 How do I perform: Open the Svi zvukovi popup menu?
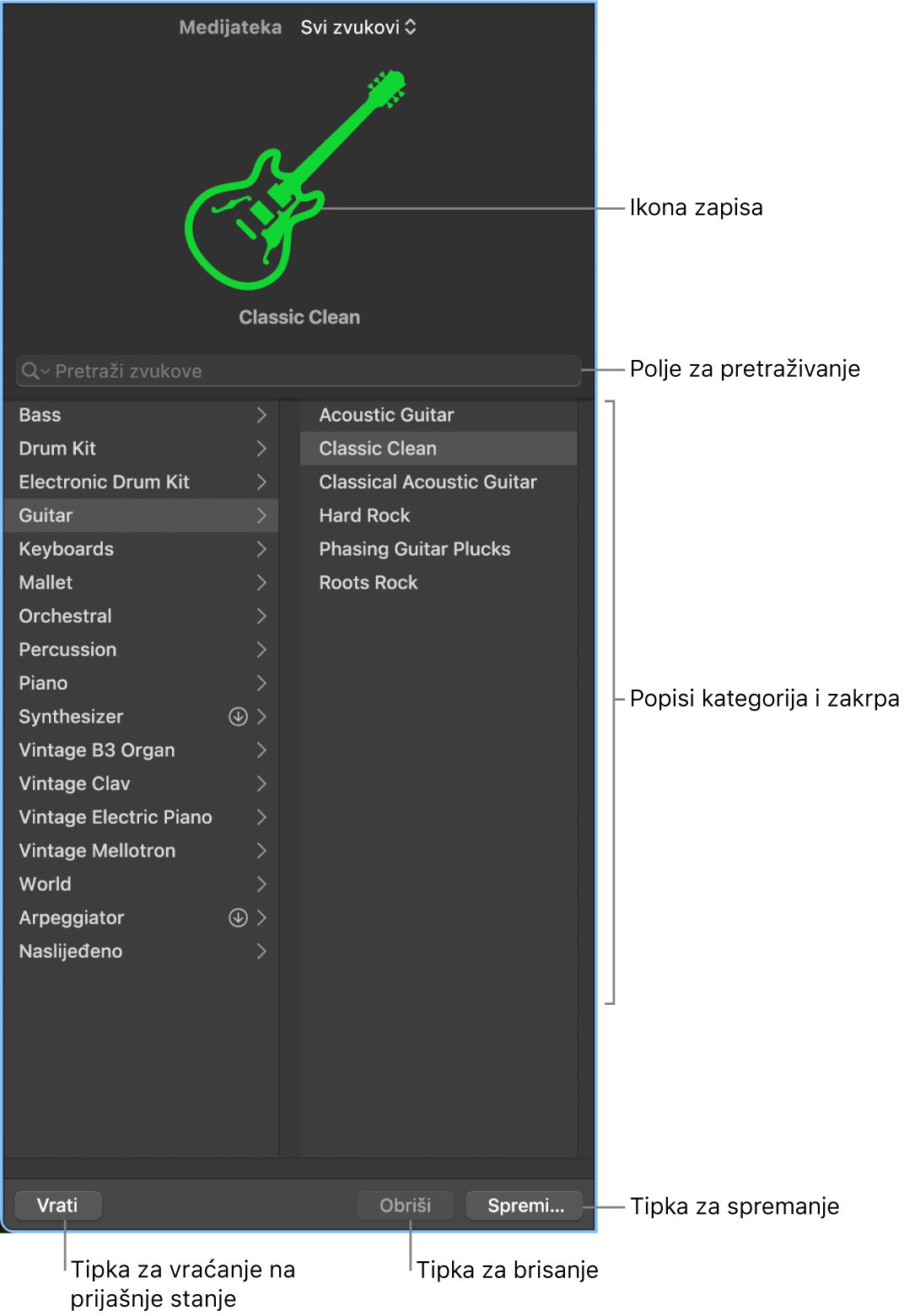[x=358, y=27]
